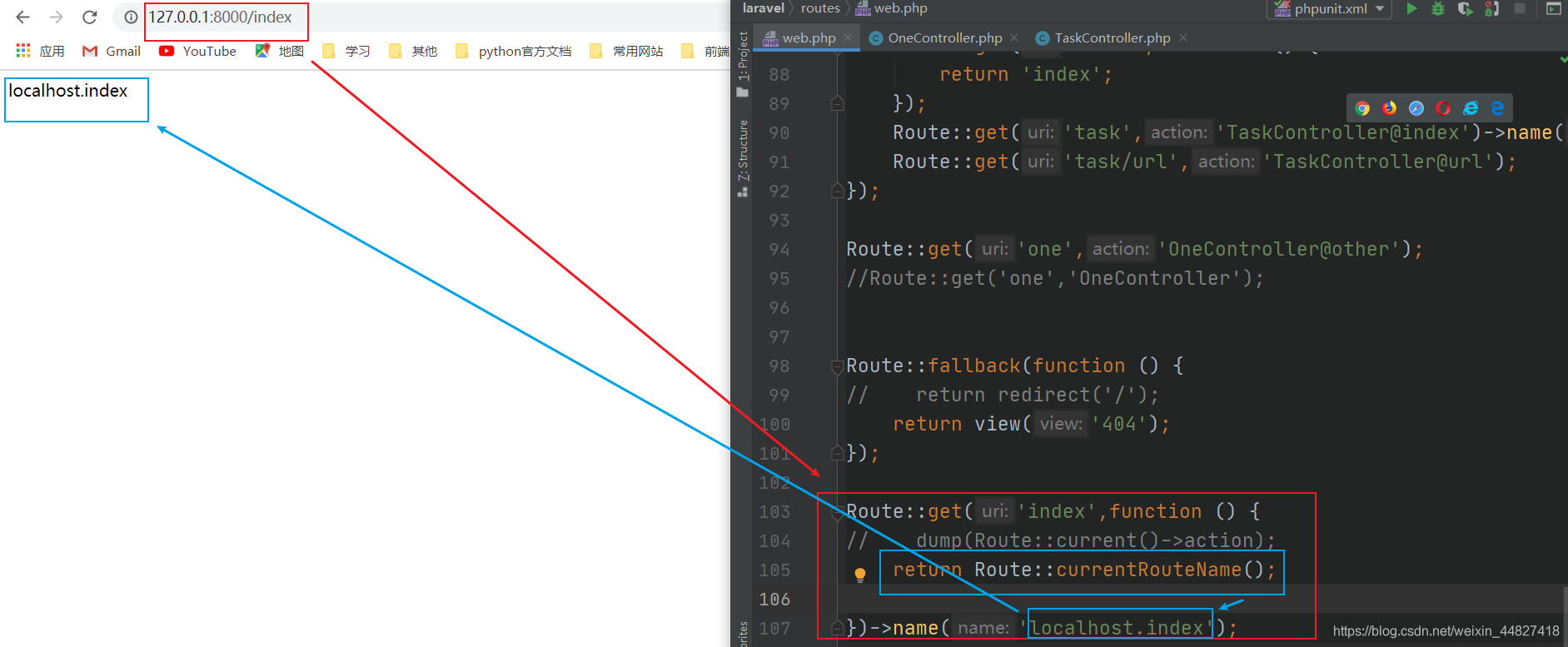Place cursor on Route::fallback text
1568x647 pixels.
933,366
